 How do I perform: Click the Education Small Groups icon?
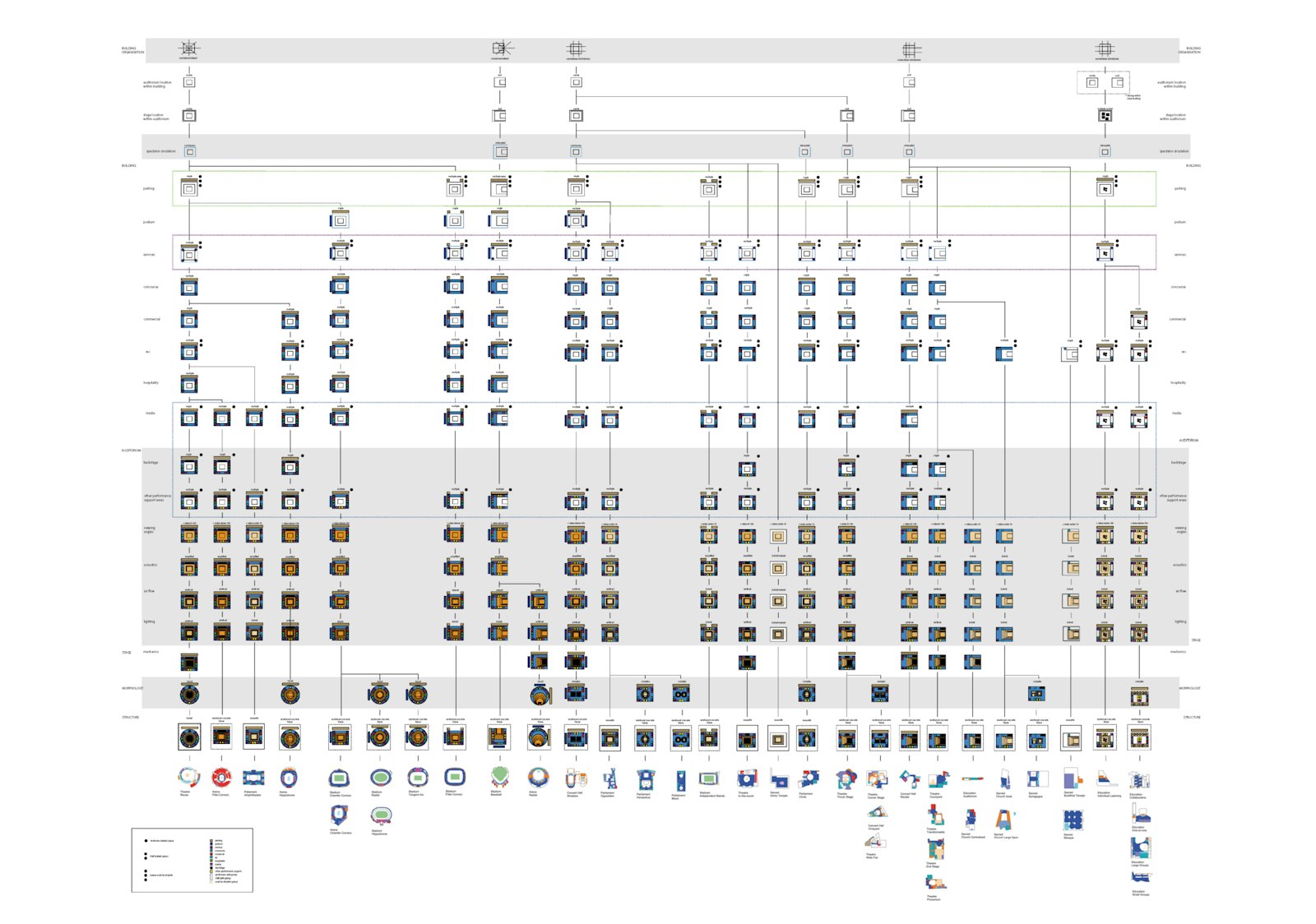coord(1140,879)
